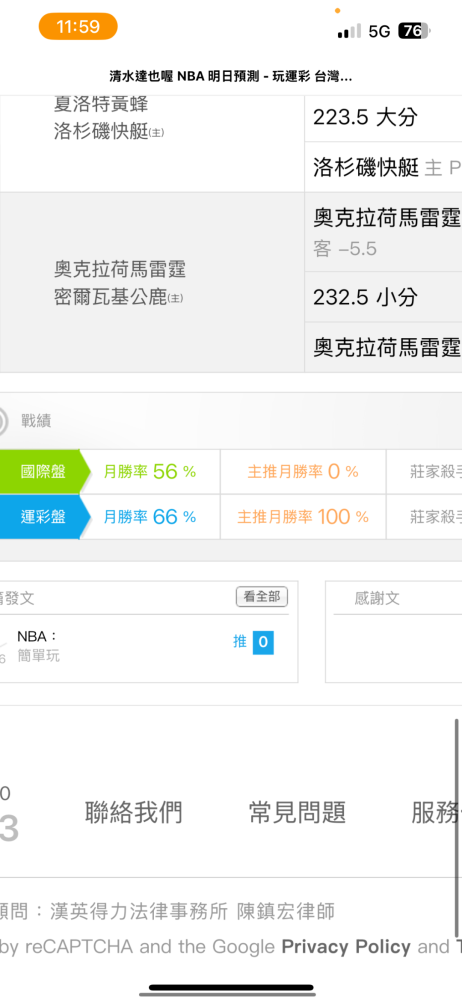Click the 感謝文 panel header
This screenshot has width=462, height=1000.
click(x=377, y=598)
